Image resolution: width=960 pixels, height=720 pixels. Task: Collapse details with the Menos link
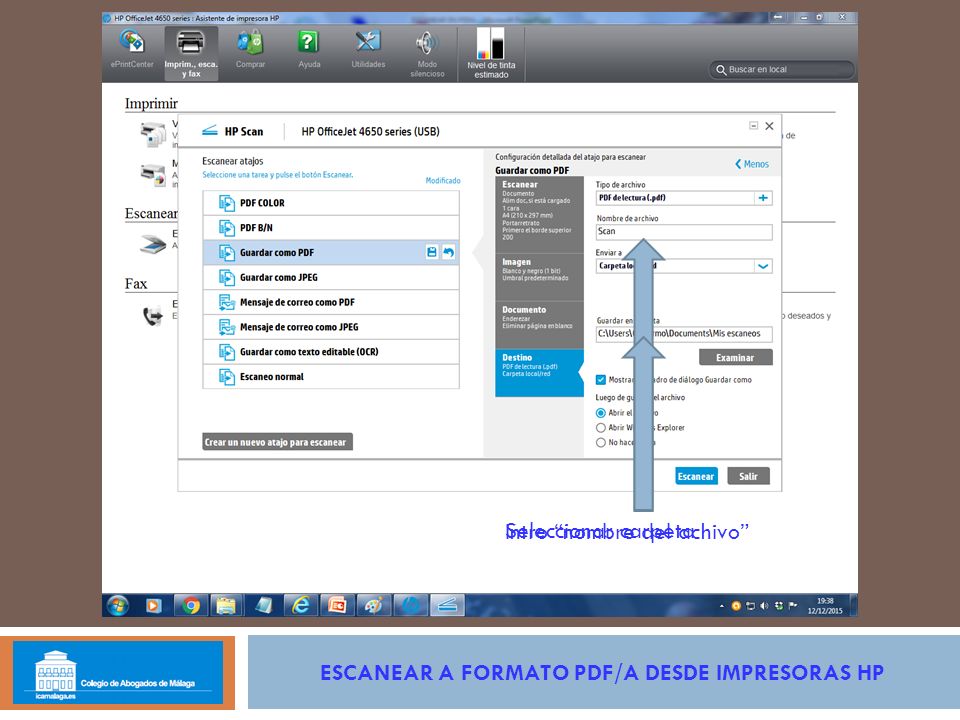coord(752,164)
